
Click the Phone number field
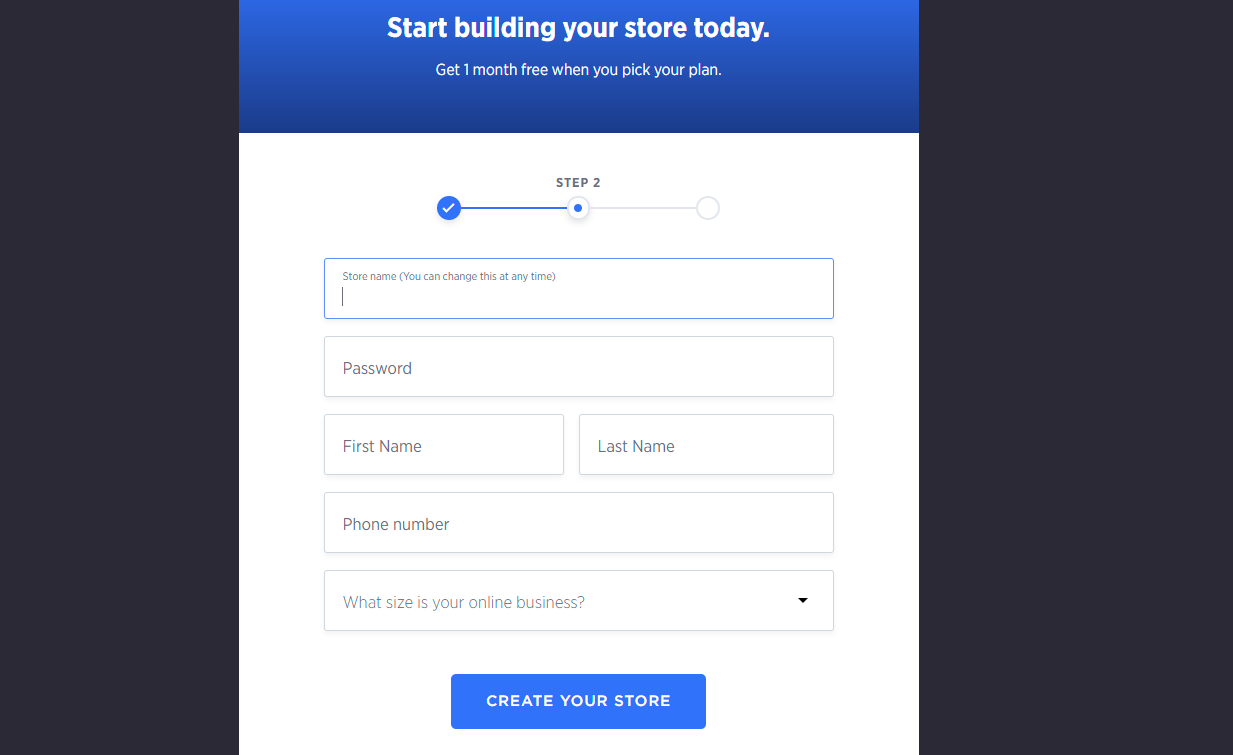tap(578, 523)
